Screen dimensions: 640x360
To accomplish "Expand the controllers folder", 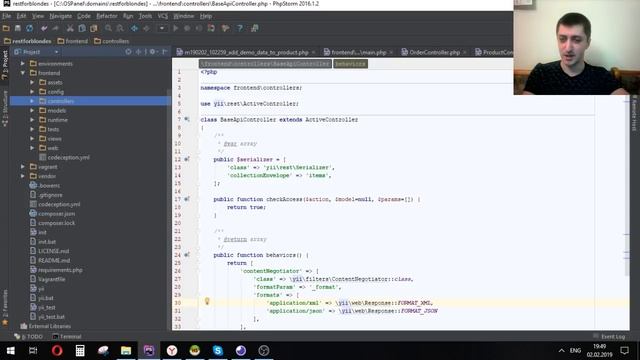I will [32, 101].
